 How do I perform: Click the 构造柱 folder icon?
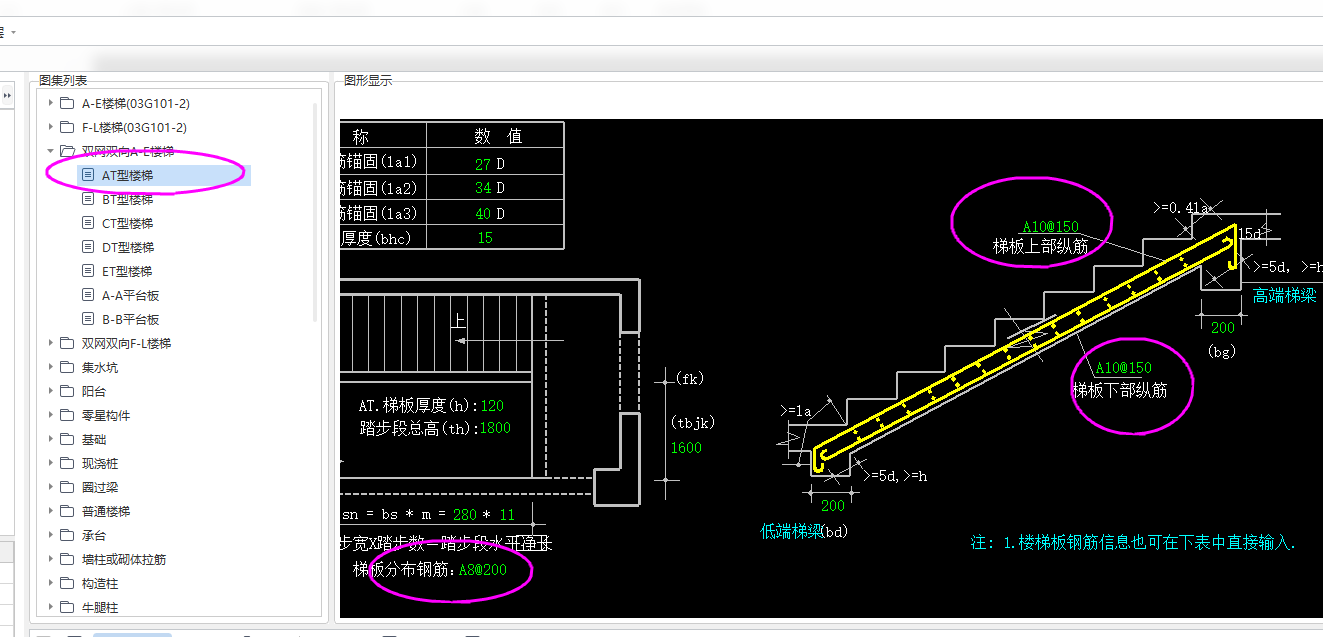coord(67,583)
